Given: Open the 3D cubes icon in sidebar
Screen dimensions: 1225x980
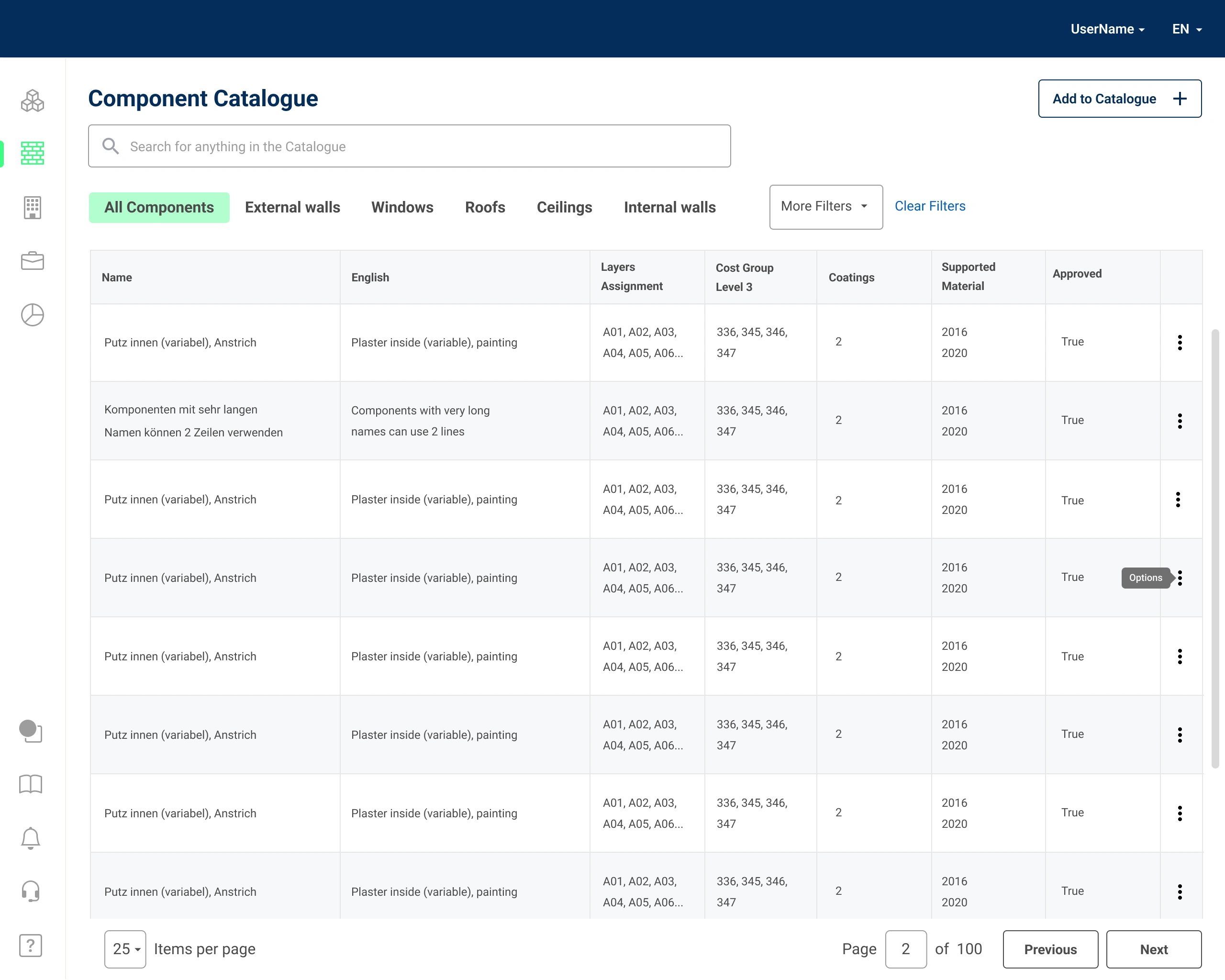Looking at the screenshot, I should point(33,100).
